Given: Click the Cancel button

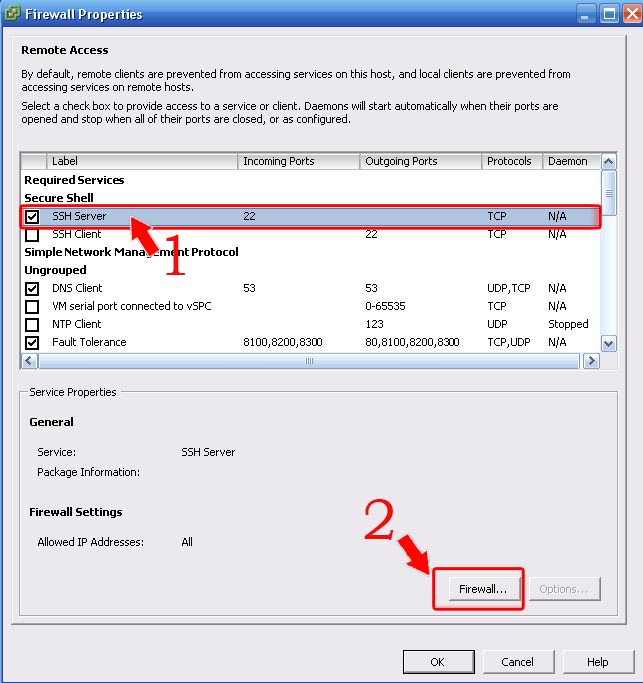Looking at the screenshot, I should coord(517,662).
